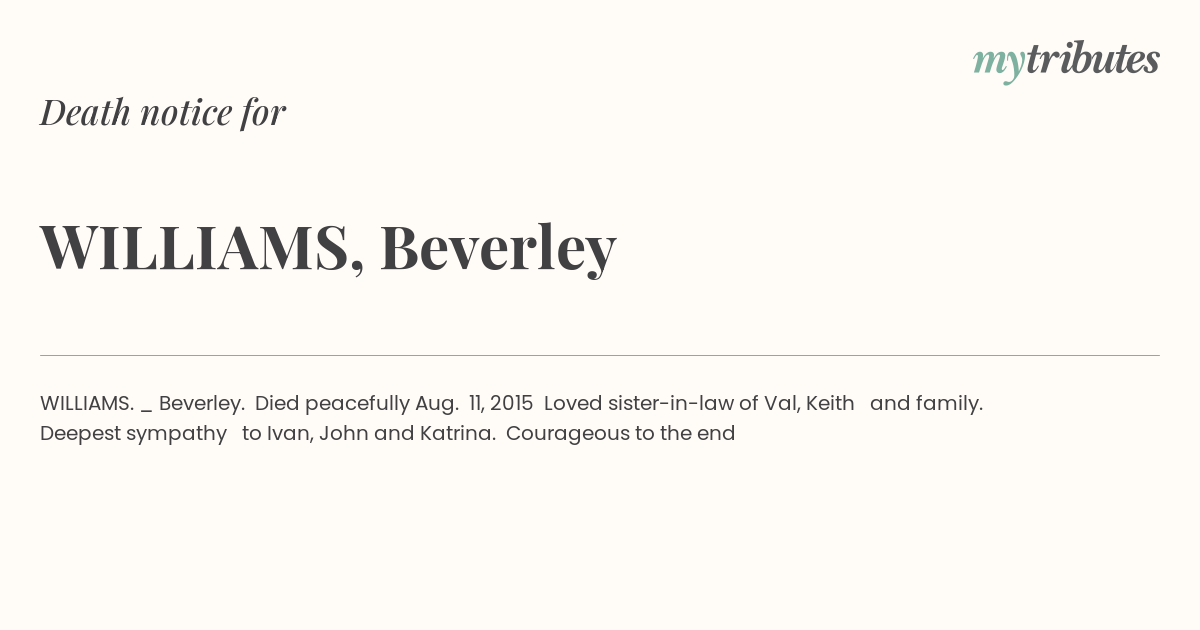Click "Courageous to the end" phrase
Viewport: 1200px width, 630px height.
click(621, 434)
